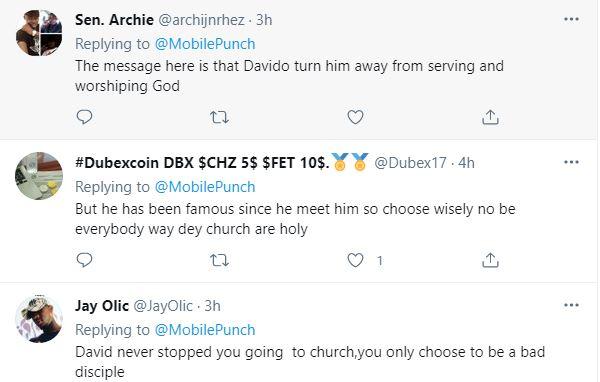Open more options for Jay Olic's tweet
The image size is (600, 382).
[571, 305]
